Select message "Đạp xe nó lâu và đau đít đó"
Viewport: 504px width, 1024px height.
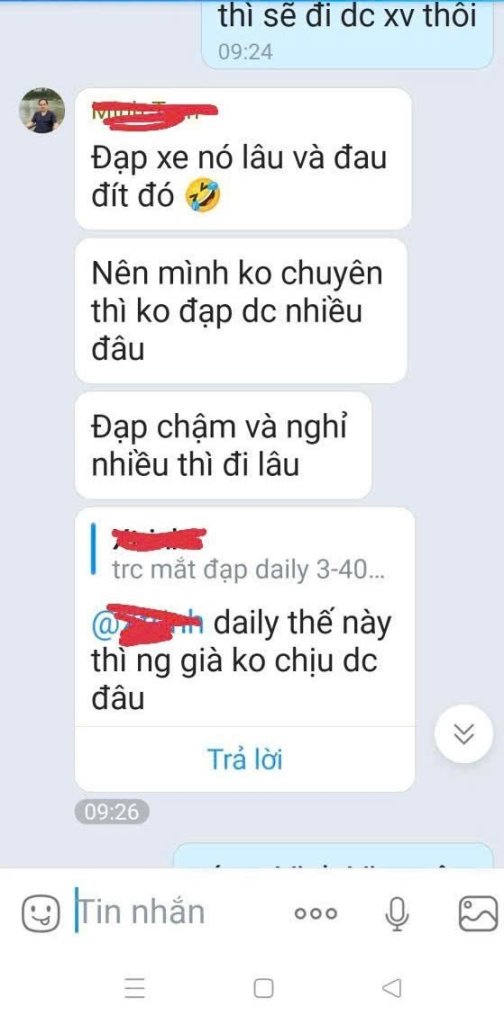pyautogui.click(x=243, y=158)
